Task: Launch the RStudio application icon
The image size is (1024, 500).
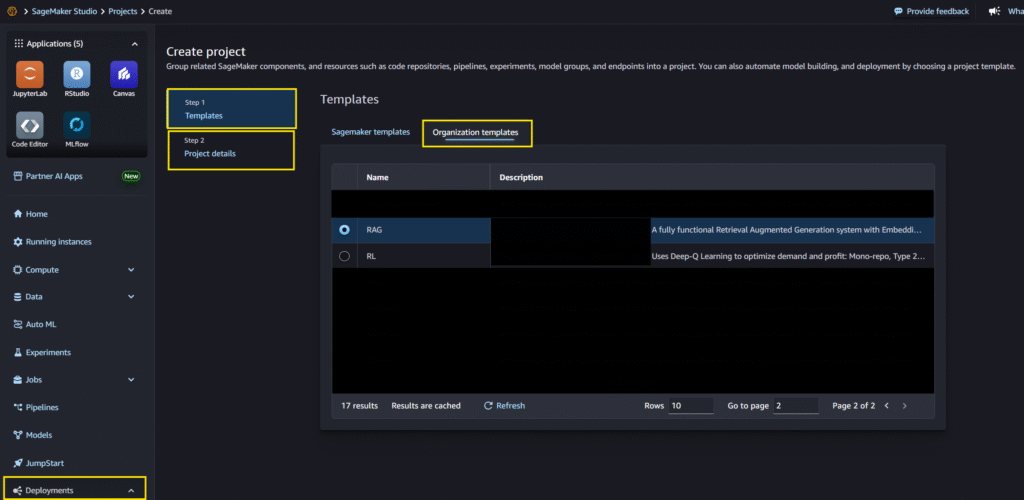Action: click(77, 75)
